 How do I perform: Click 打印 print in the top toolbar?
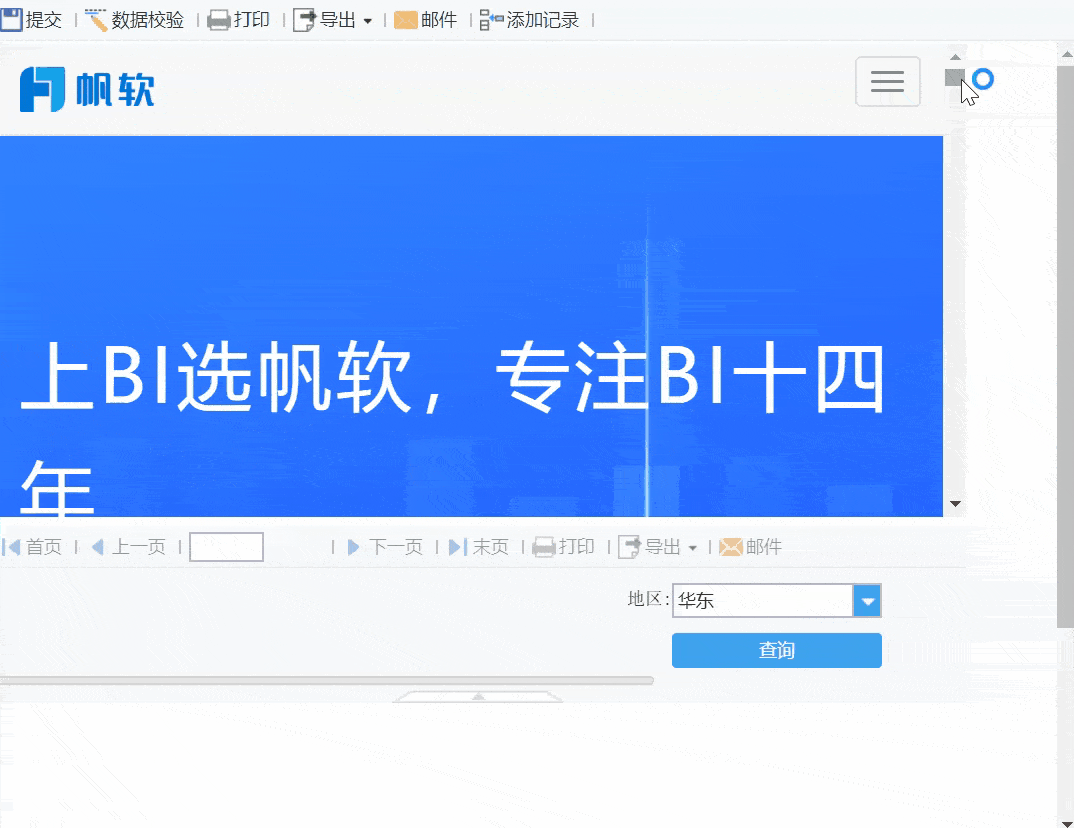238,20
